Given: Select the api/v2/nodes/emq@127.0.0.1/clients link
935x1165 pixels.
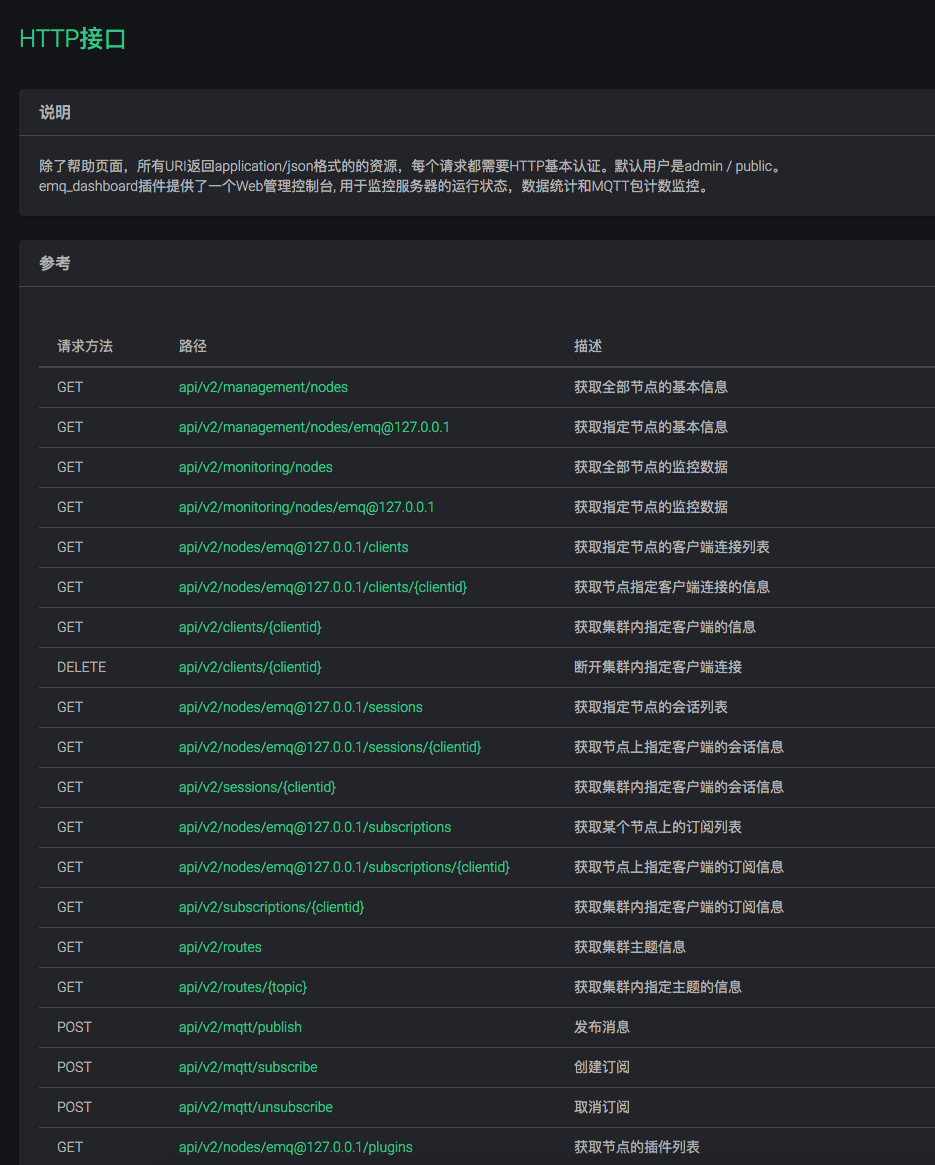Looking at the screenshot, I should (294, 548).
